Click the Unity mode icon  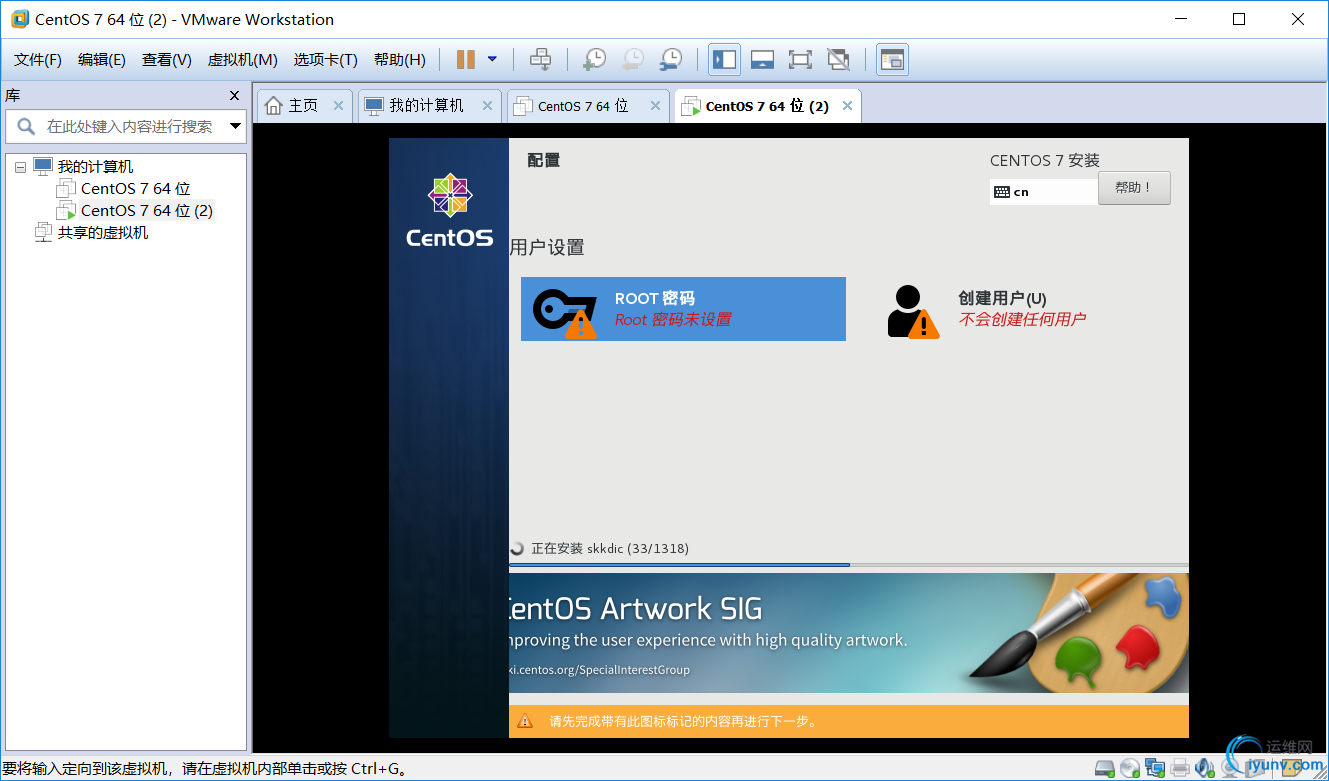838,60
